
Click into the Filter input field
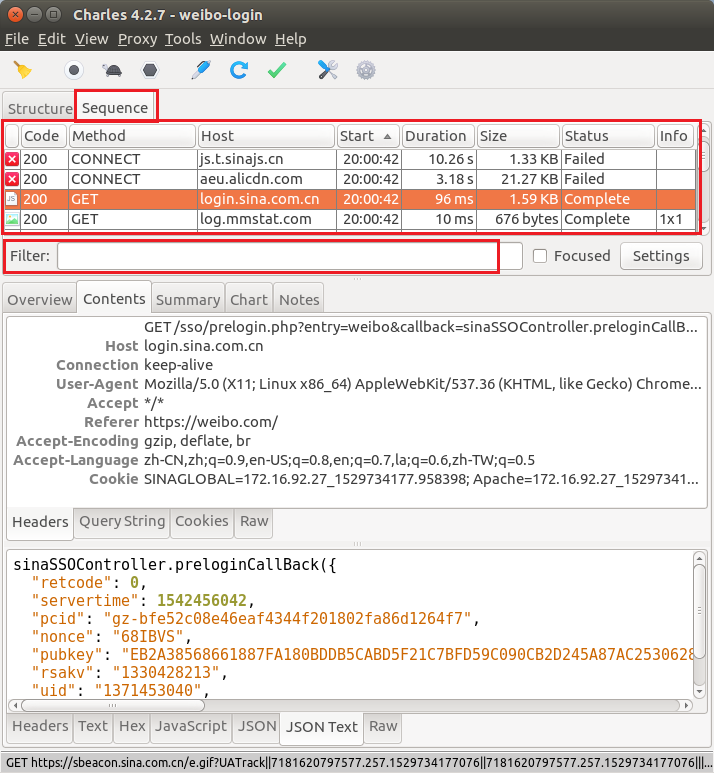pos(290,256)
